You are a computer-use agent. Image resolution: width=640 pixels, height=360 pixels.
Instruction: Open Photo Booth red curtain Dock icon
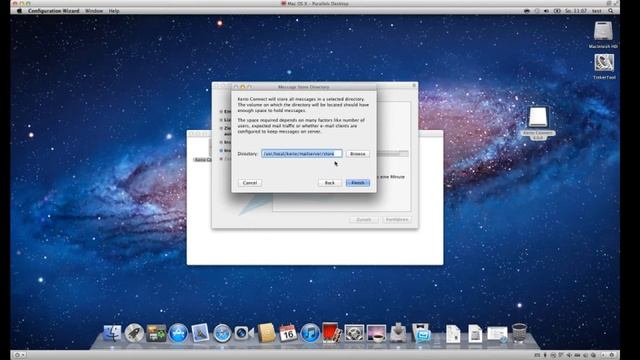point(331,333)
